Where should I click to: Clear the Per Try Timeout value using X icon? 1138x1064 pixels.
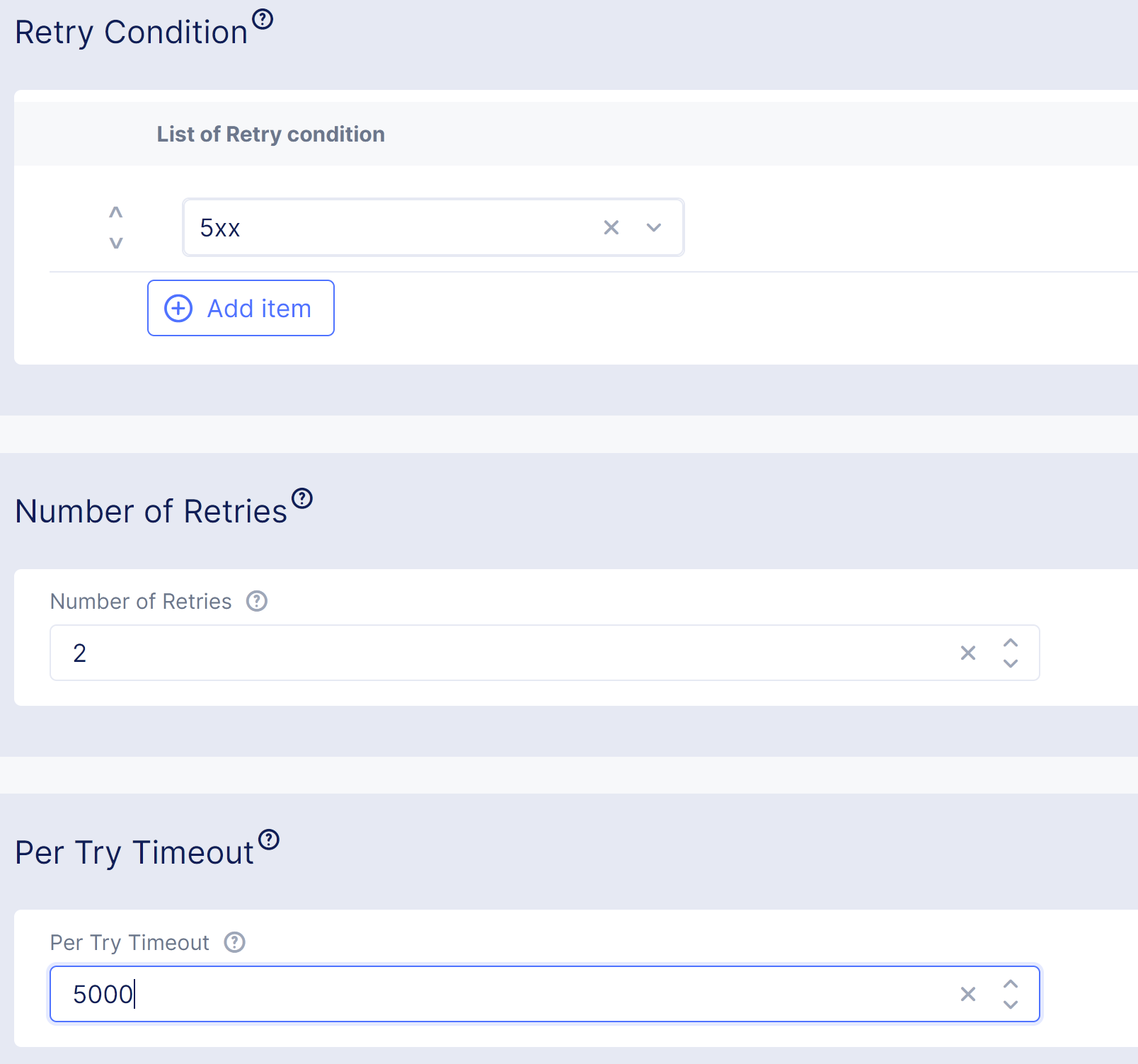pos(967,994)
